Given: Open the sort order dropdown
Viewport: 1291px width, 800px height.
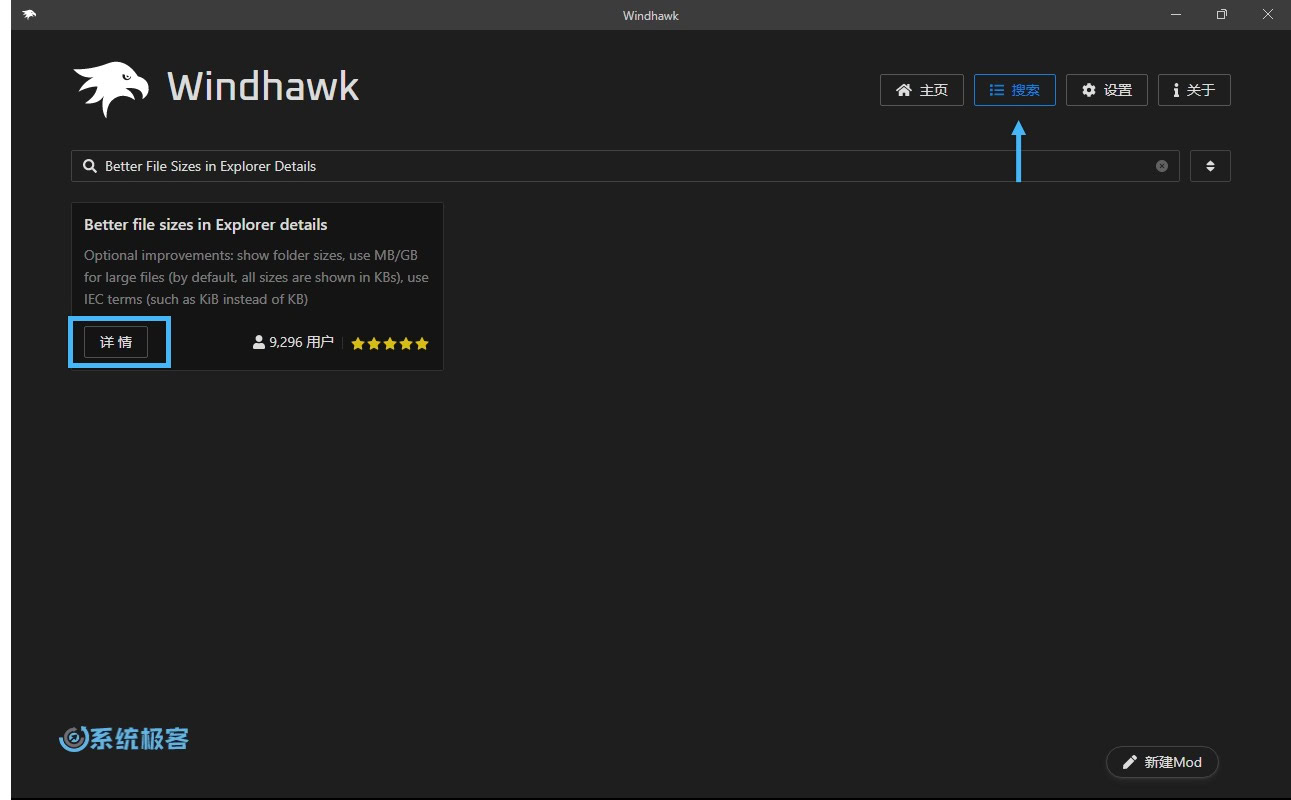Looking at the screenshot, I should [1210, 166].
